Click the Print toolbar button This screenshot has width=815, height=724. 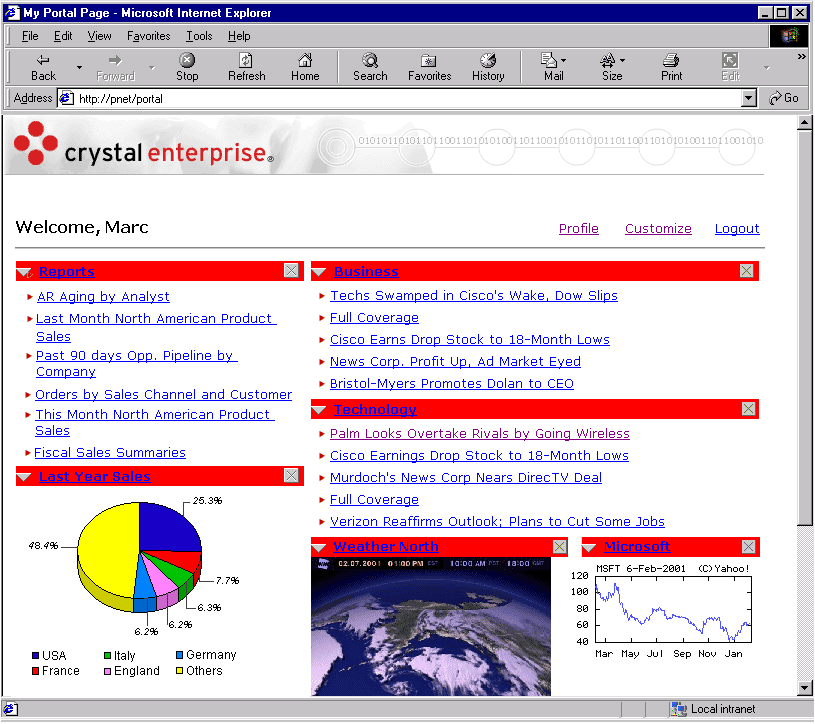click(672, 68)
